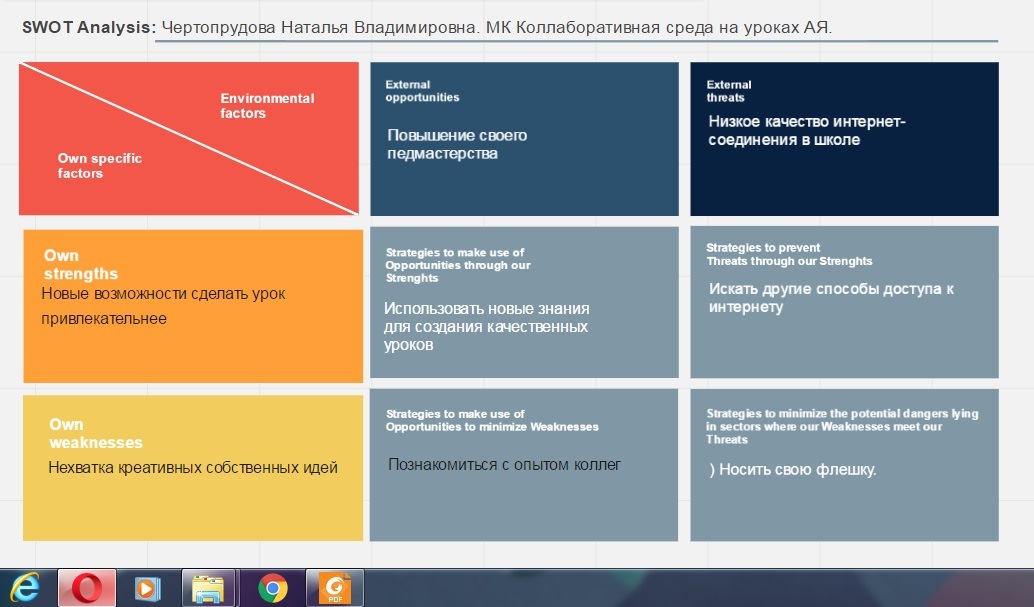Click the text 'Нехватка креативных собственных идей'
This screenshot has width=1034, height=607.
pyautogui.click(x=193, y=467)
